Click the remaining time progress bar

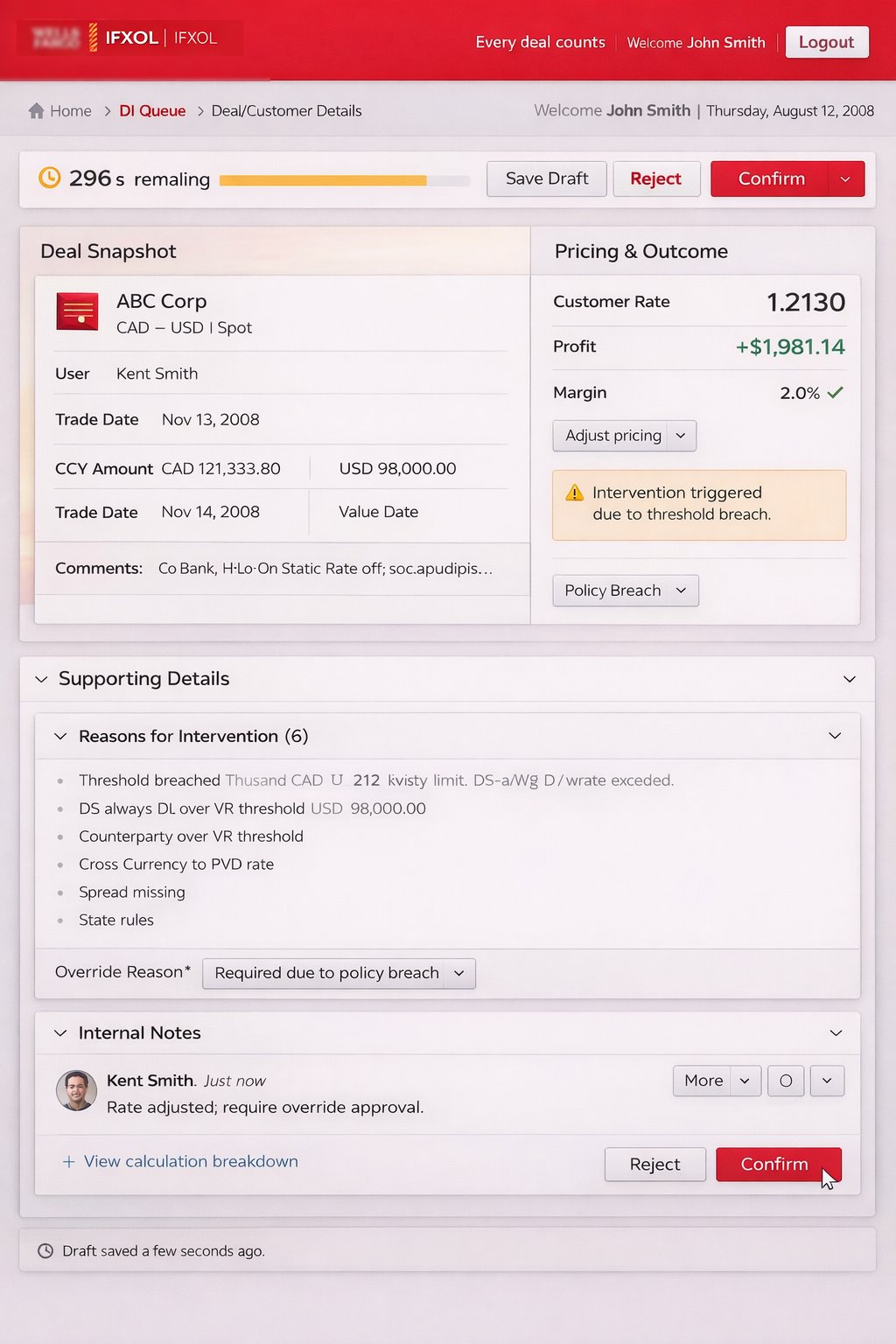[x=344, y=180]
